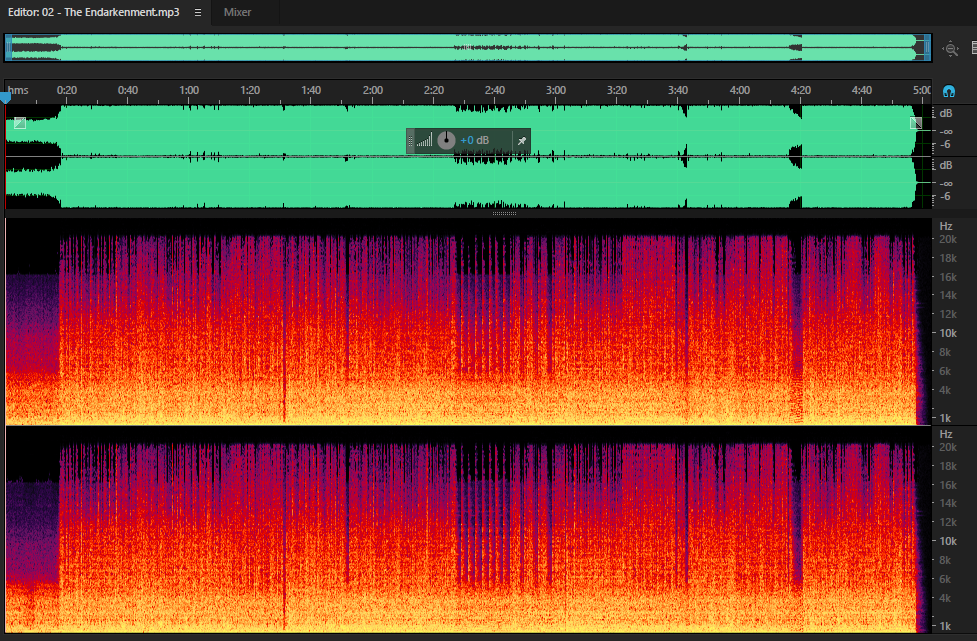Click the 20k mark on the upper spectrogram scale

coord(948,239)
